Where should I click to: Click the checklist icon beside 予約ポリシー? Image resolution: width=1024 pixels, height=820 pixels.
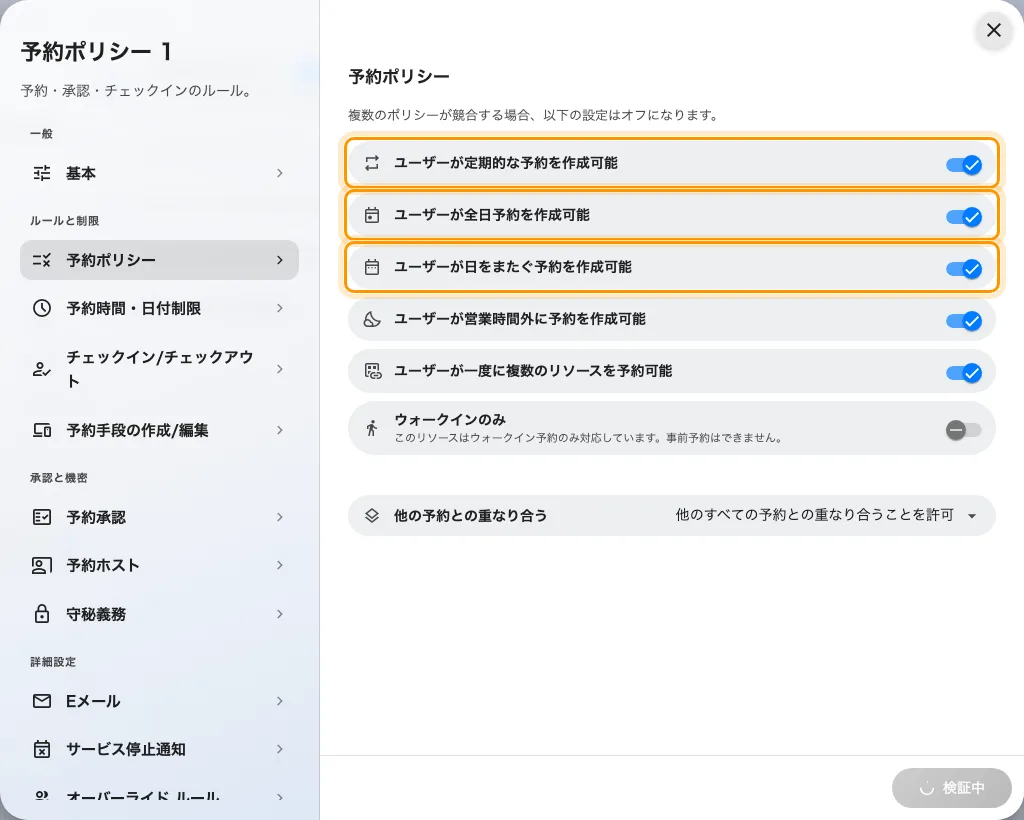tap(42, 260)
